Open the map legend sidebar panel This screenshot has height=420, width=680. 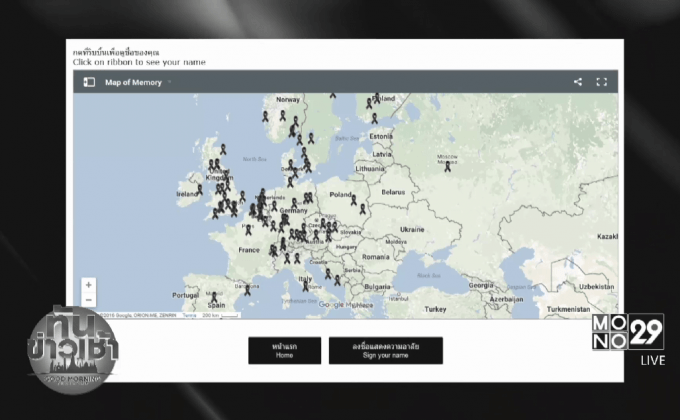pyautogui.click(x=89, y=82)
